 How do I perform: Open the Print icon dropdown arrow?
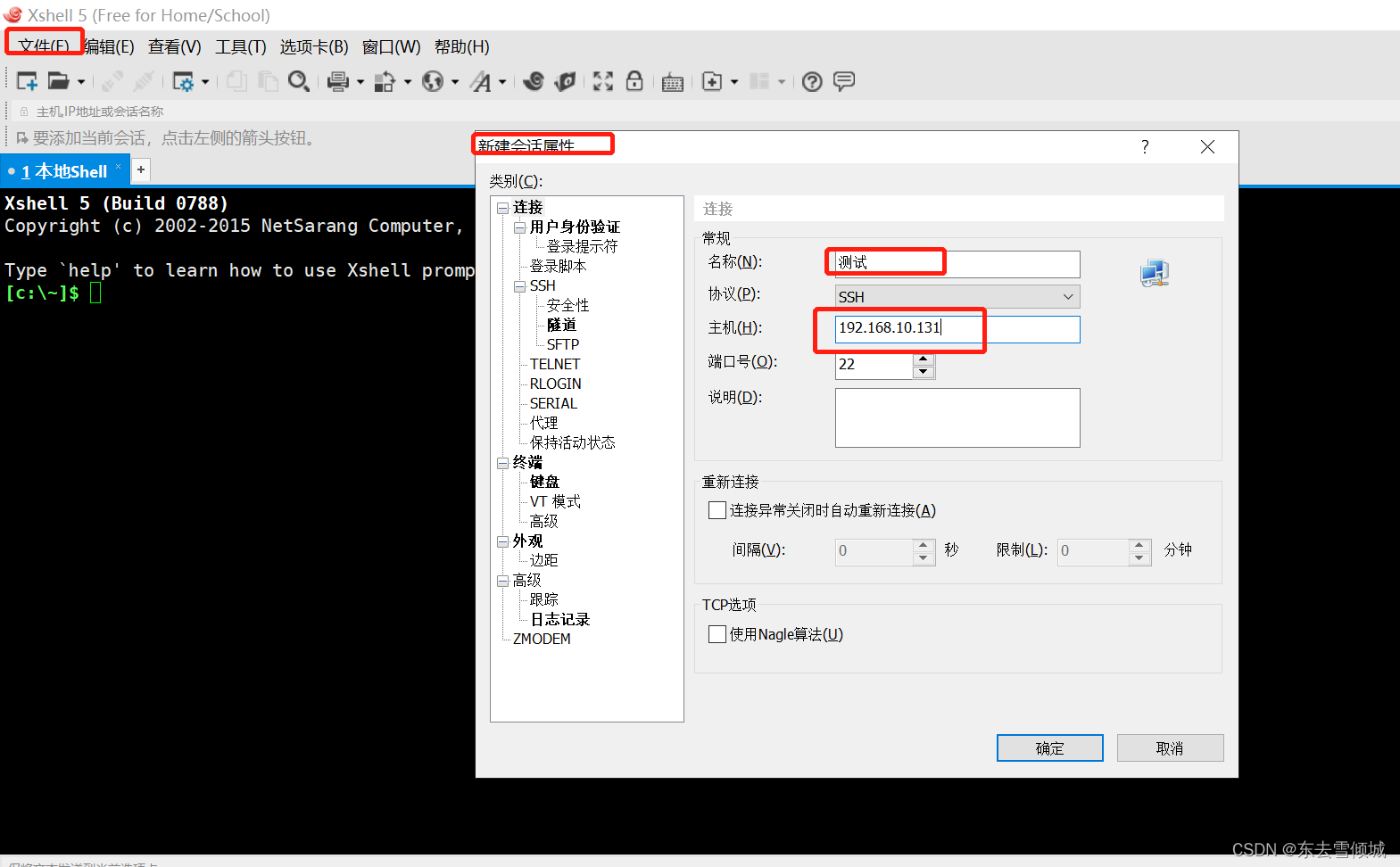coord(360,82)
